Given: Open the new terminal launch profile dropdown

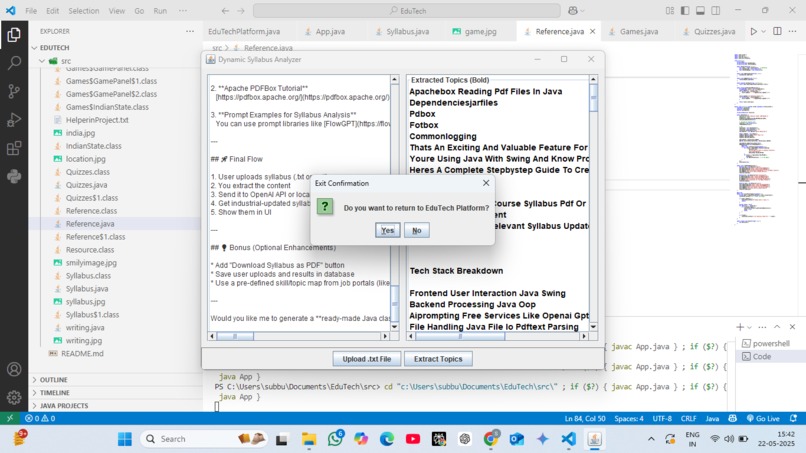Looking at the screenshot, I should (749, 327).
